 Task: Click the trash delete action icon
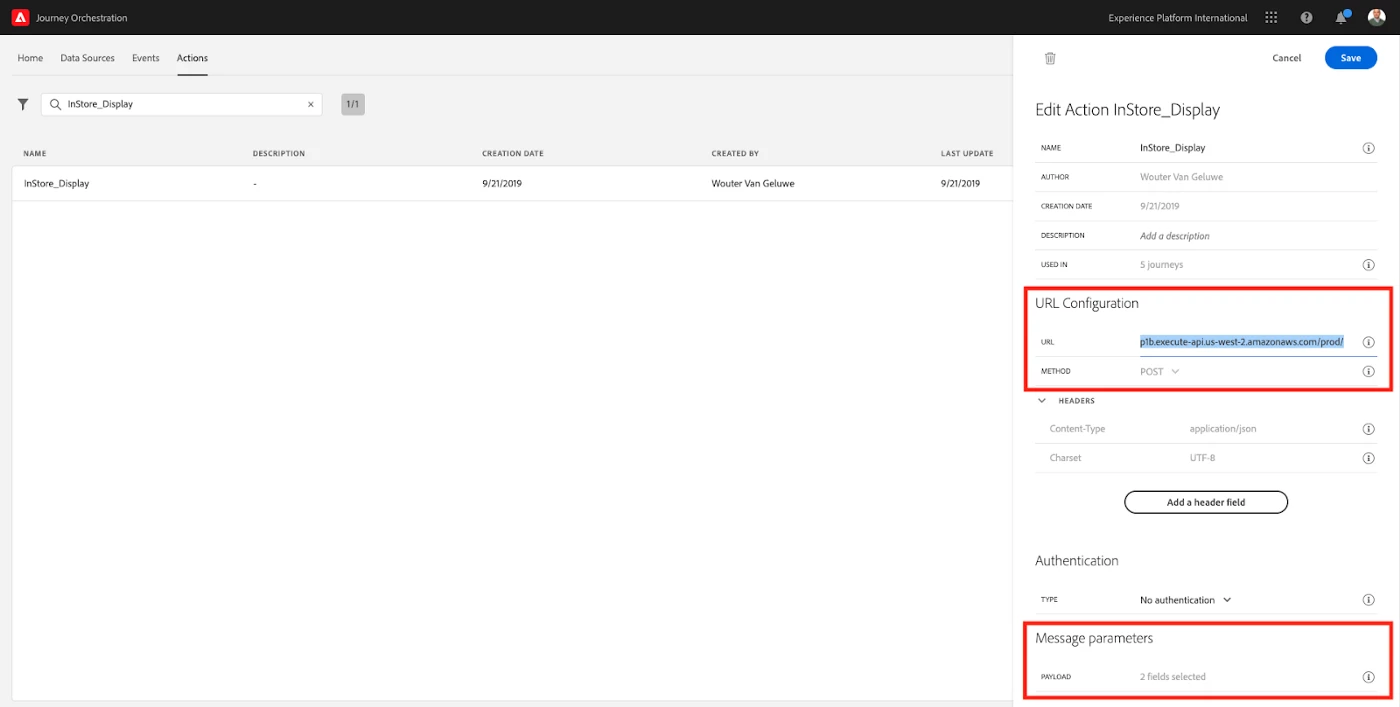point(1050,58)
